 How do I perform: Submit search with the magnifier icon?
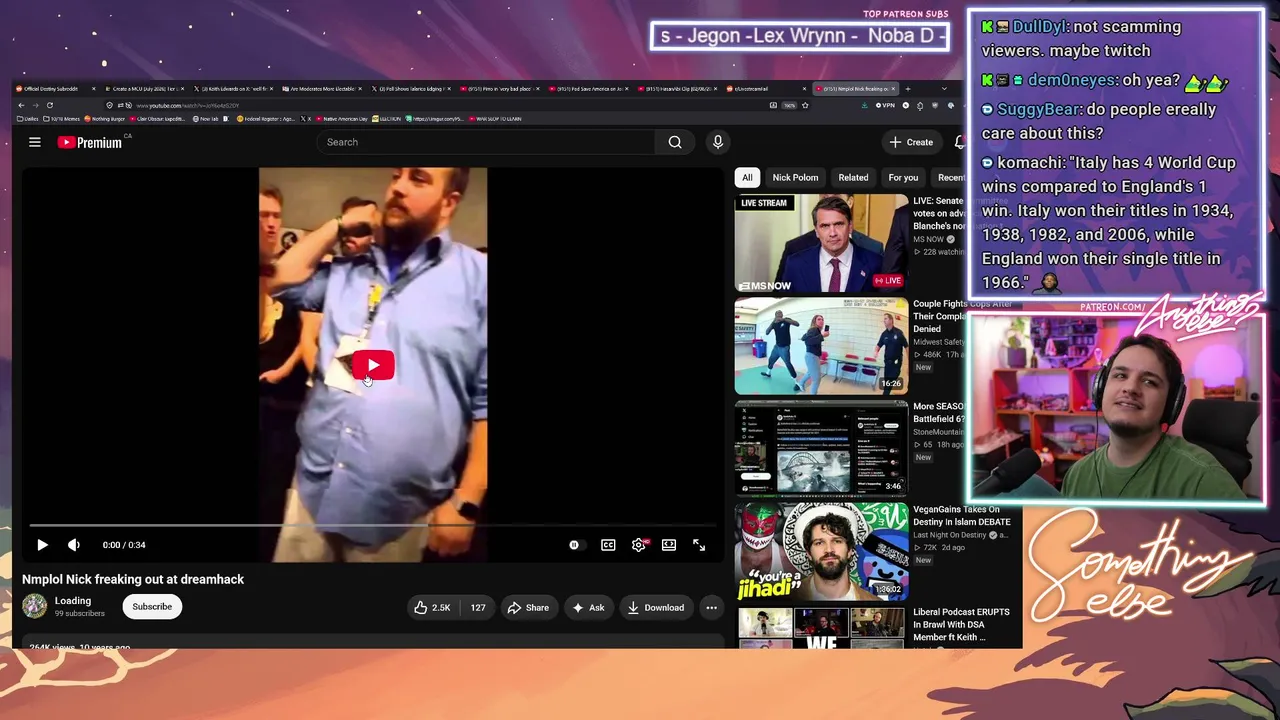(x=675, y=142)
